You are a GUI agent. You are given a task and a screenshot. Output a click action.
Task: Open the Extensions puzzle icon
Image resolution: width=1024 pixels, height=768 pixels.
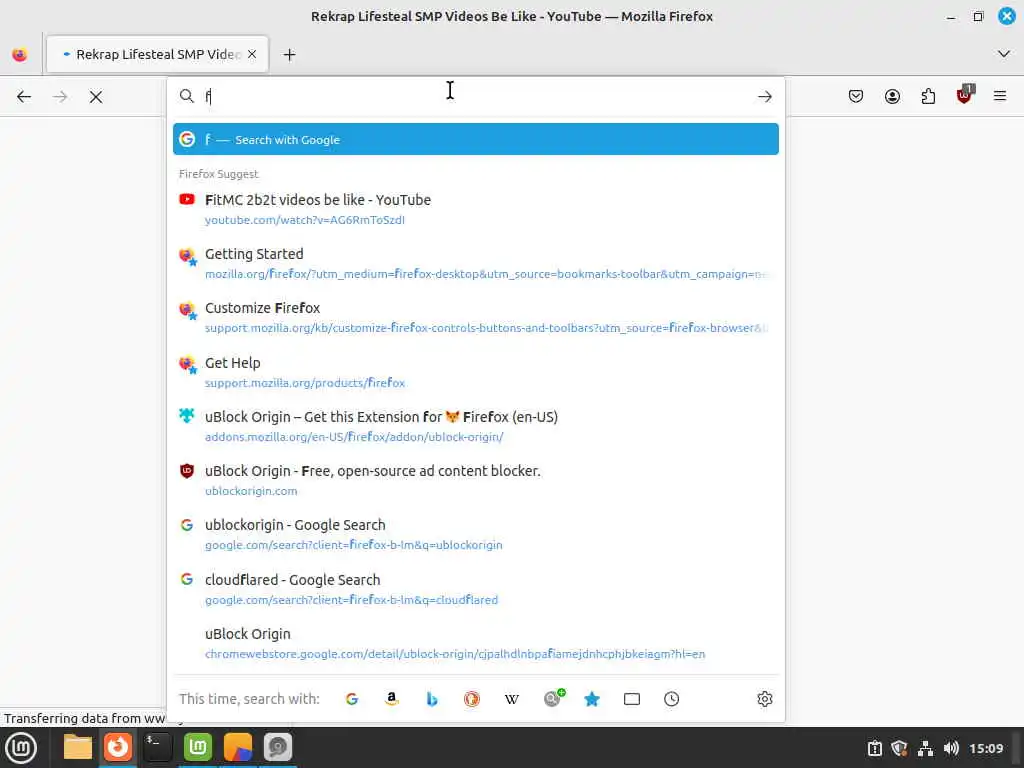[x=928, y=97]
